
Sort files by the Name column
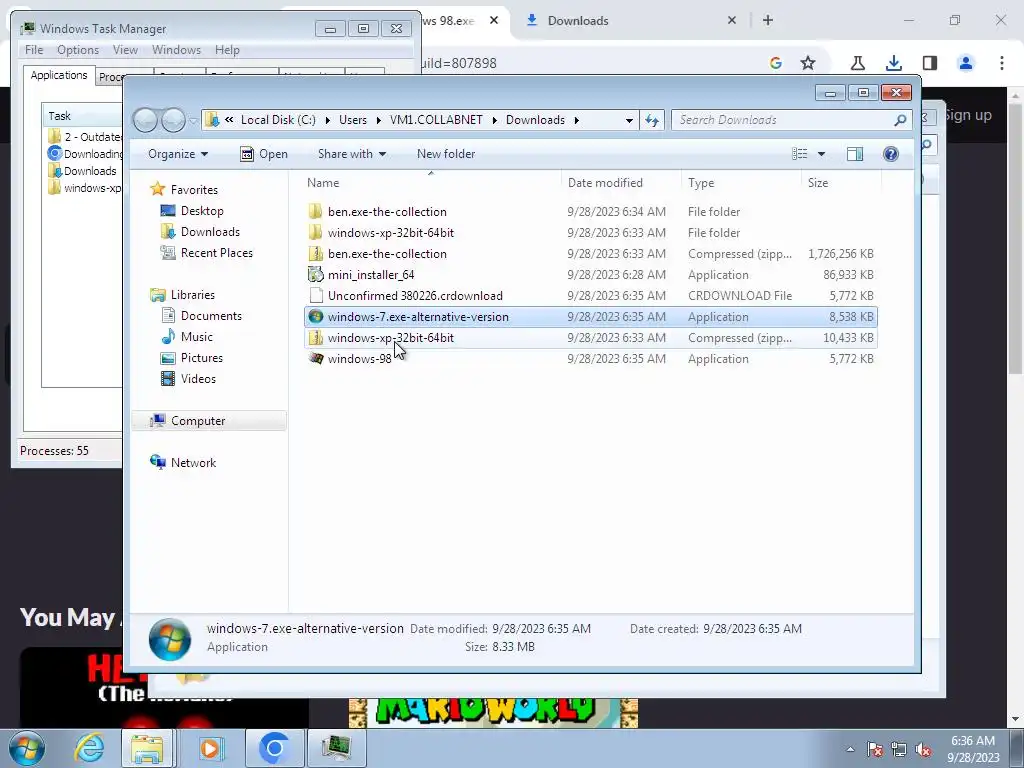431,183
